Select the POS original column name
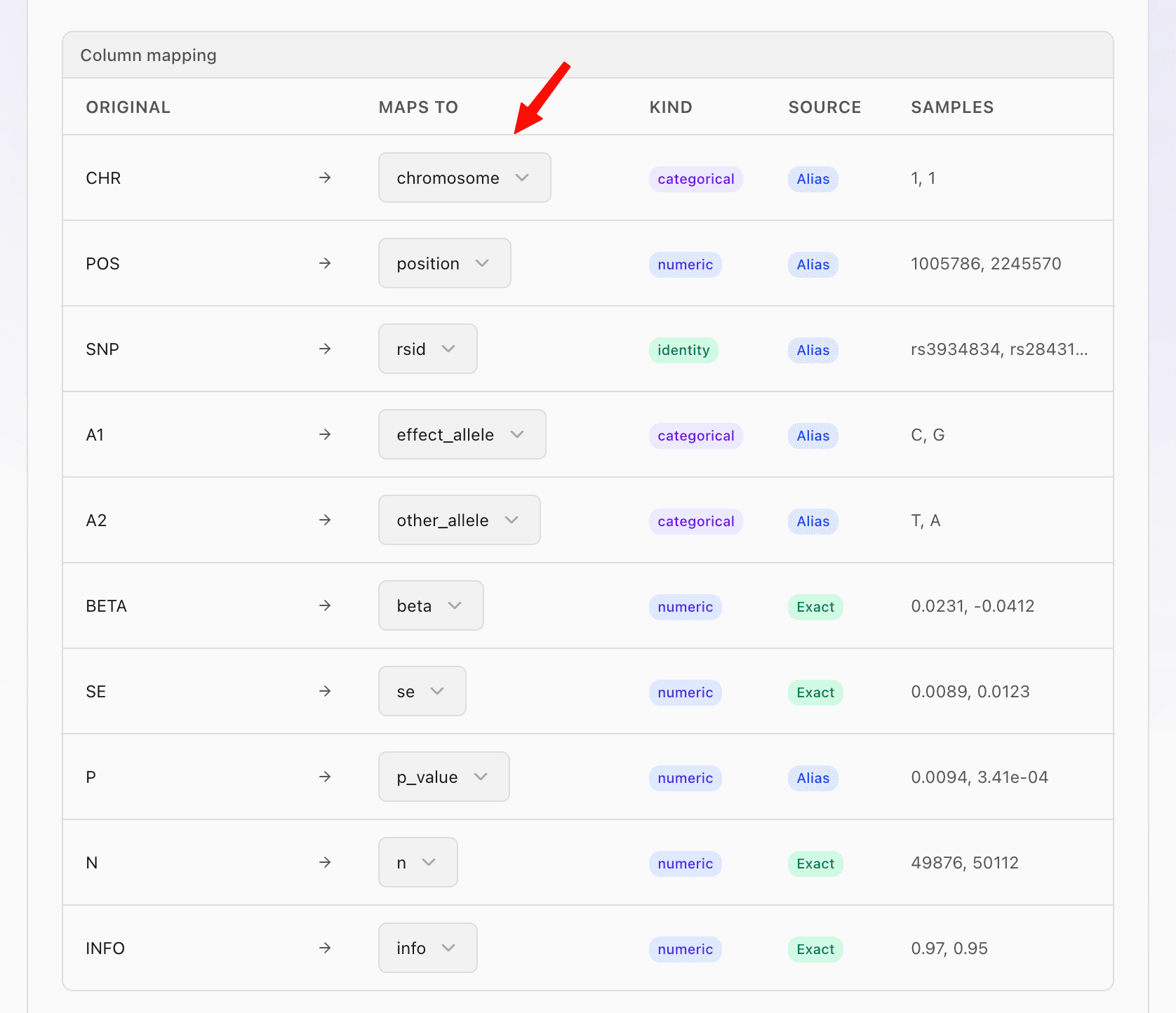This screenshot has width=1176, height=1013. pyautogui.click(x=102, y=264)
